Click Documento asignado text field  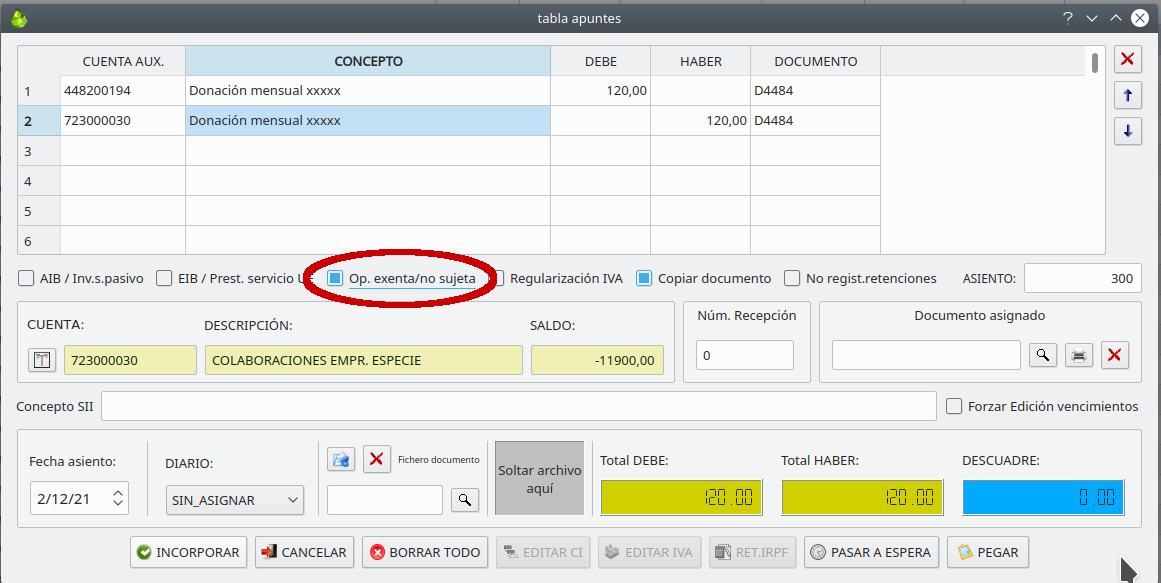tap(926, 356)
